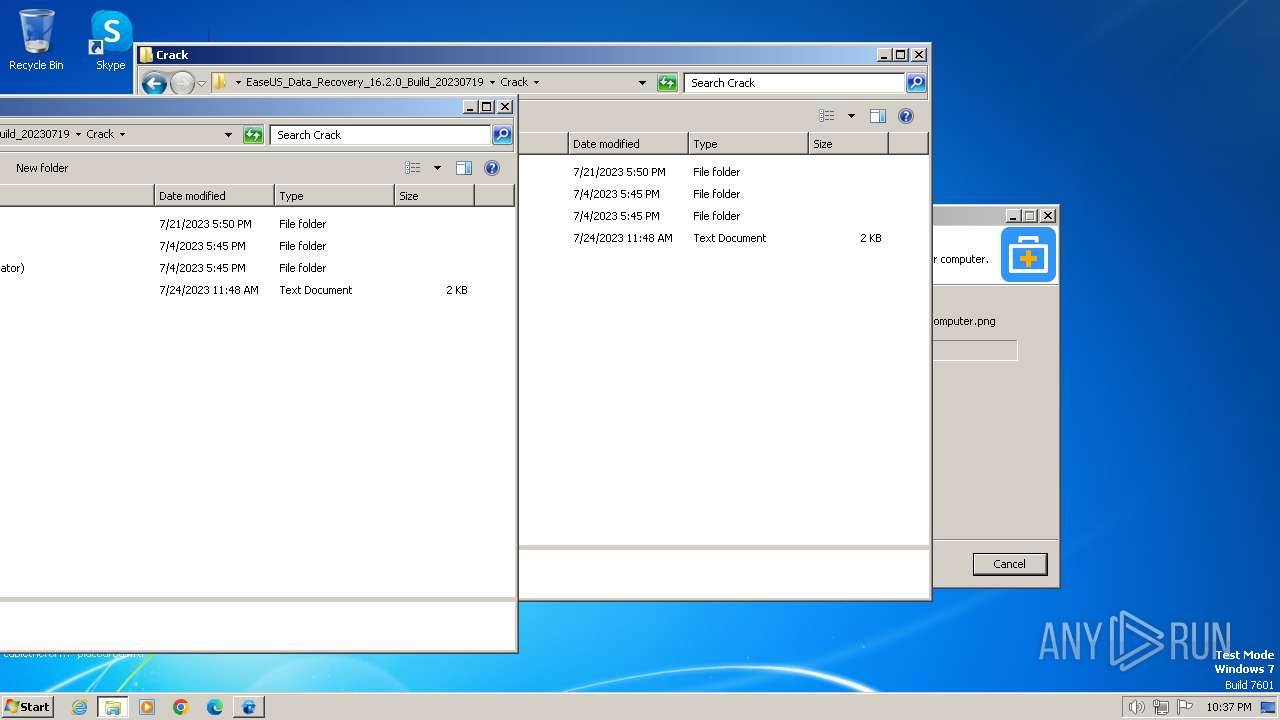
Task: Open the Recycle Bin desktop icon
Action: click(x=36, y=40)
